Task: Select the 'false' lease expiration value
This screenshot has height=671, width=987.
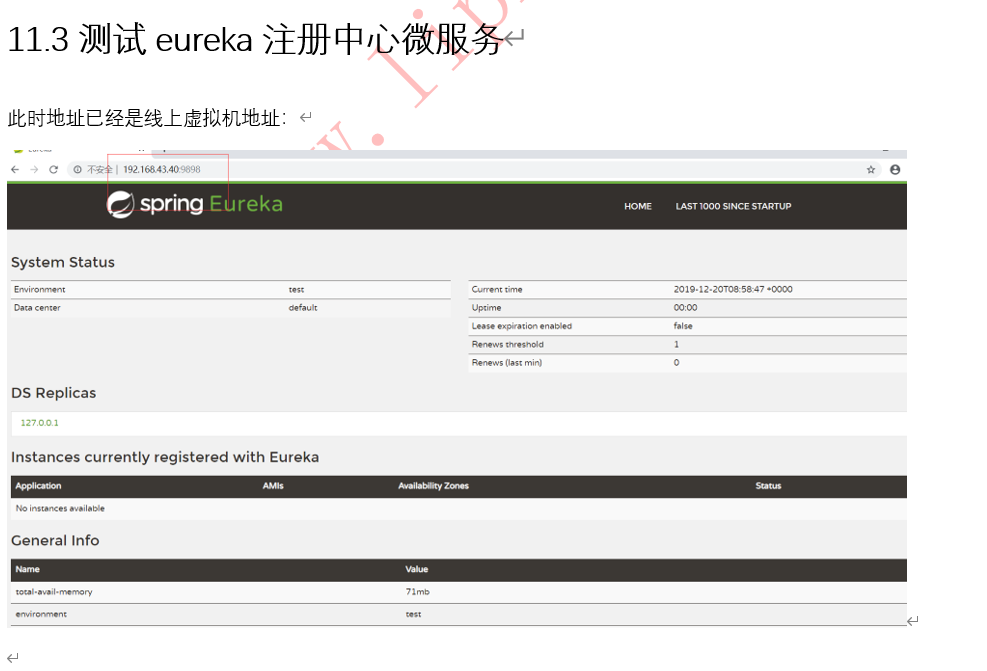Action: 683,325
